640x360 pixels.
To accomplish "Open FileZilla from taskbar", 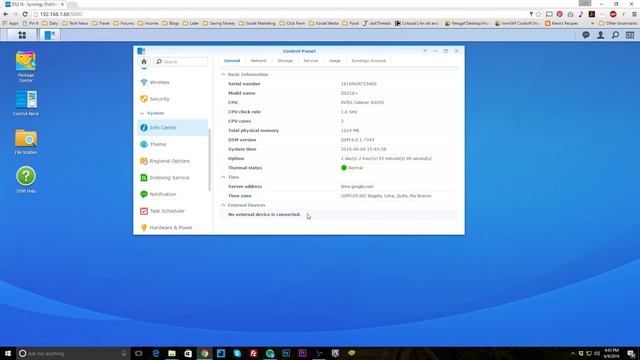I will [x=253, y=353].
